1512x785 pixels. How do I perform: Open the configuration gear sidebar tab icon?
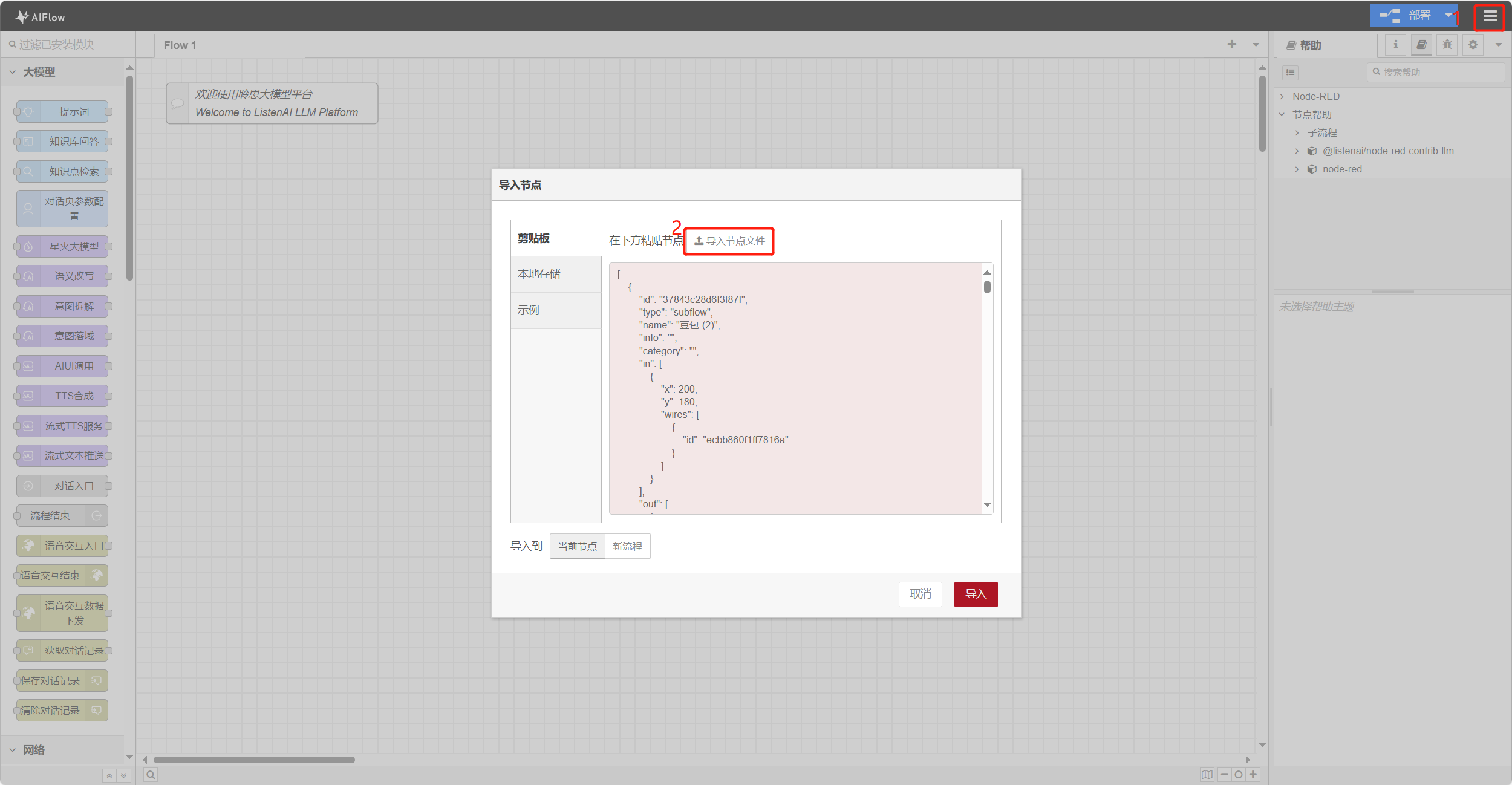[x=1473, y=45]
